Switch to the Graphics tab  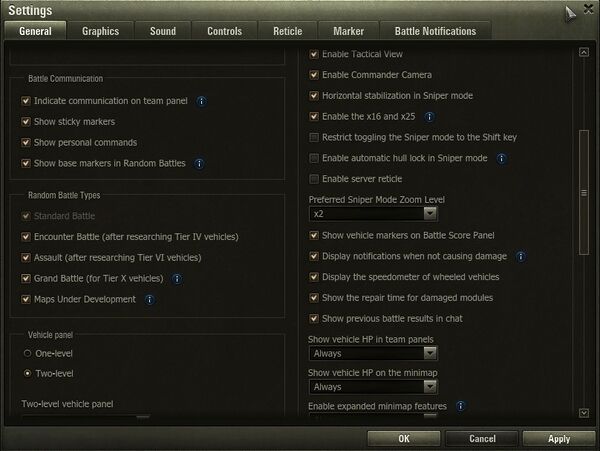point(100,31)
